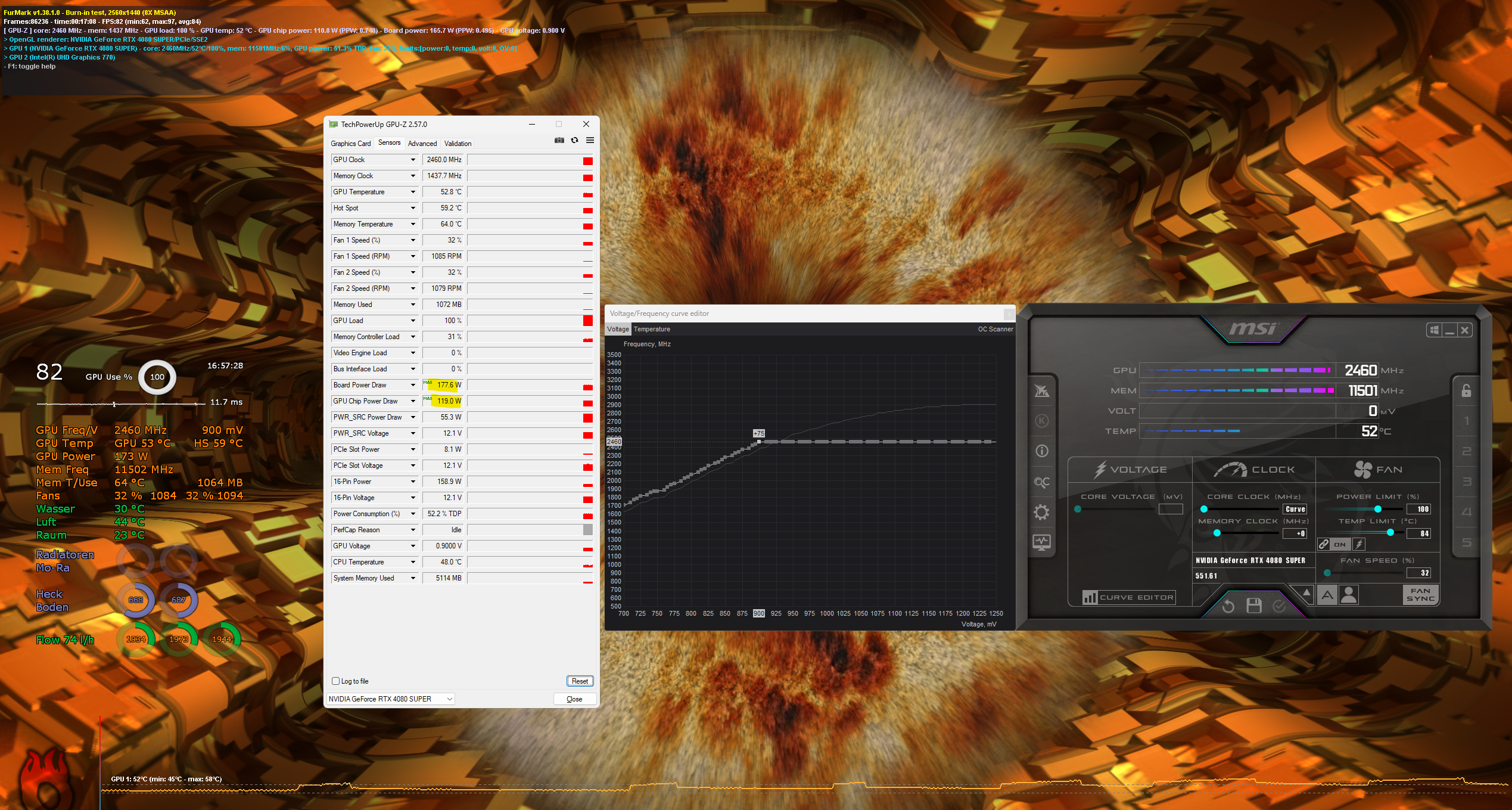
Task: Select Temperature tab in curve editor
Action: tap(651, 330)
